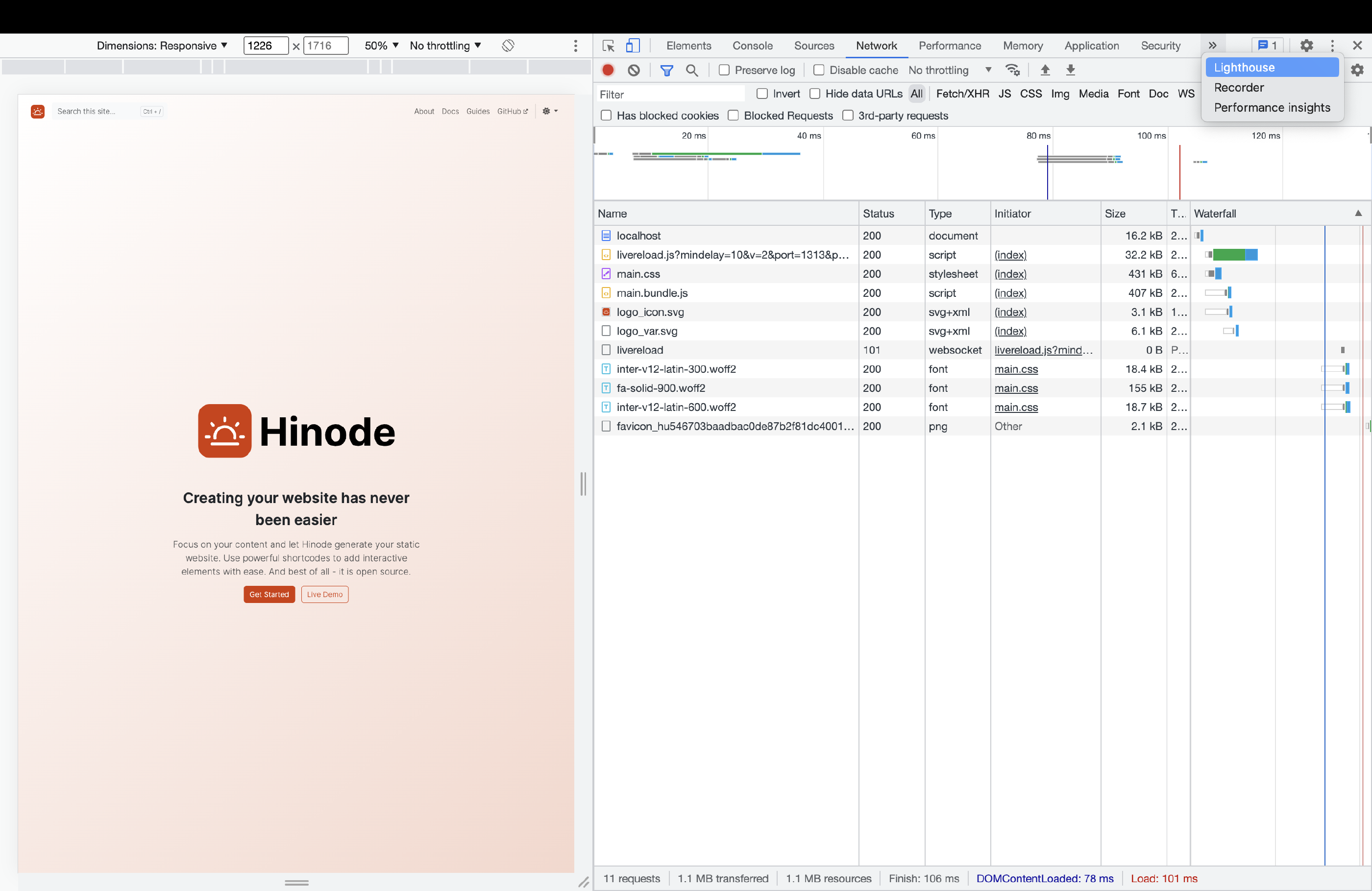Enable the Preserve log checkbox
Image resolution: width=1372 pixels, height=891 pixels.
[x=724, y=70]
